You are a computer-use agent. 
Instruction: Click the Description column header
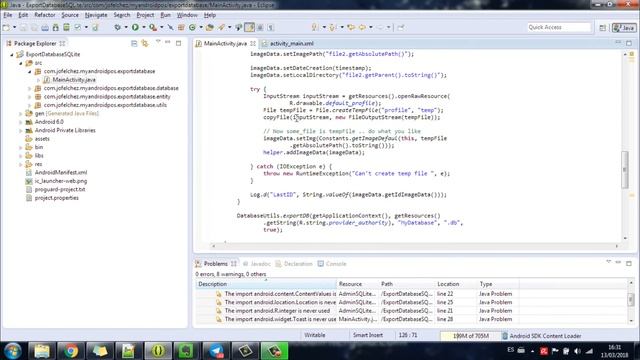point(266,284)
